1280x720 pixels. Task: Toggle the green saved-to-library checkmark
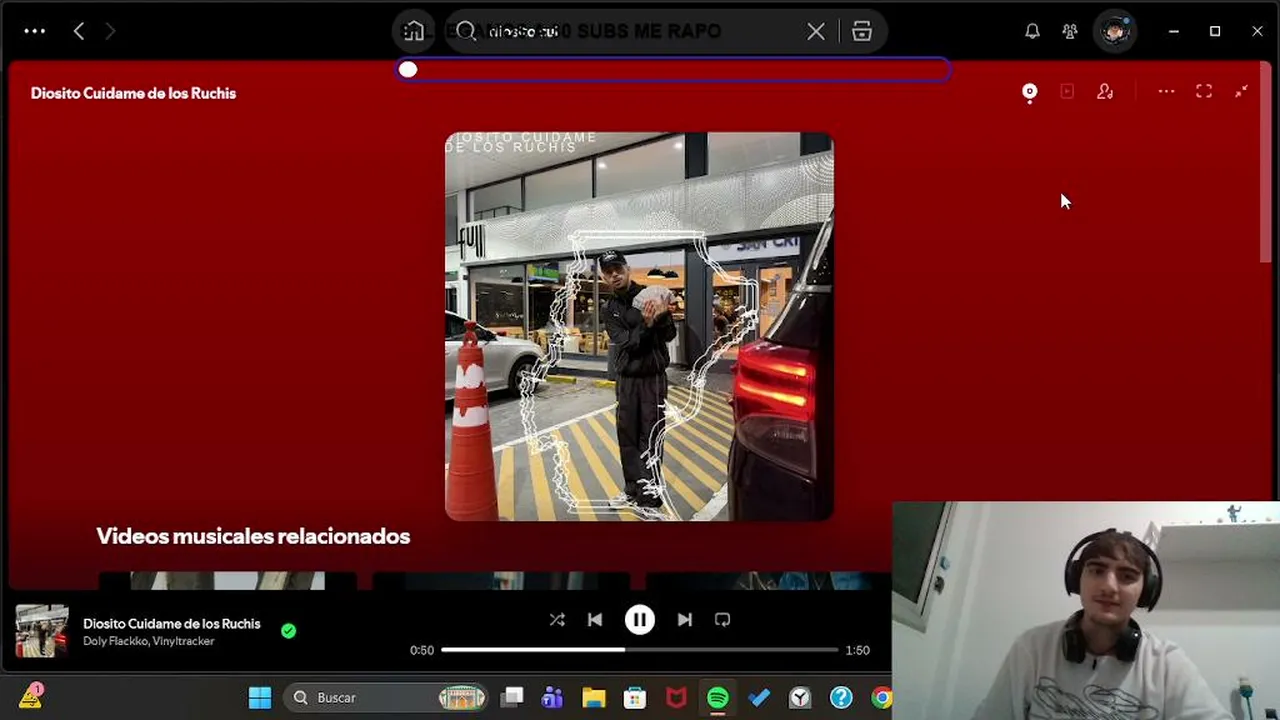(288, 631)
